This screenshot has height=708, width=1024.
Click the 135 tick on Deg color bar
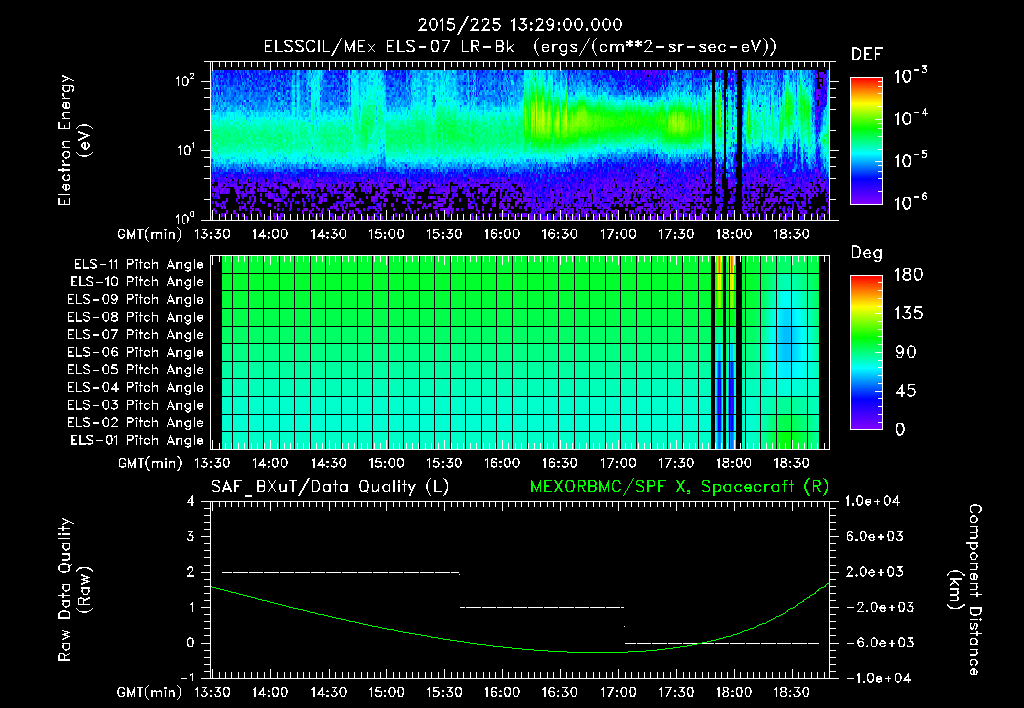908,314
